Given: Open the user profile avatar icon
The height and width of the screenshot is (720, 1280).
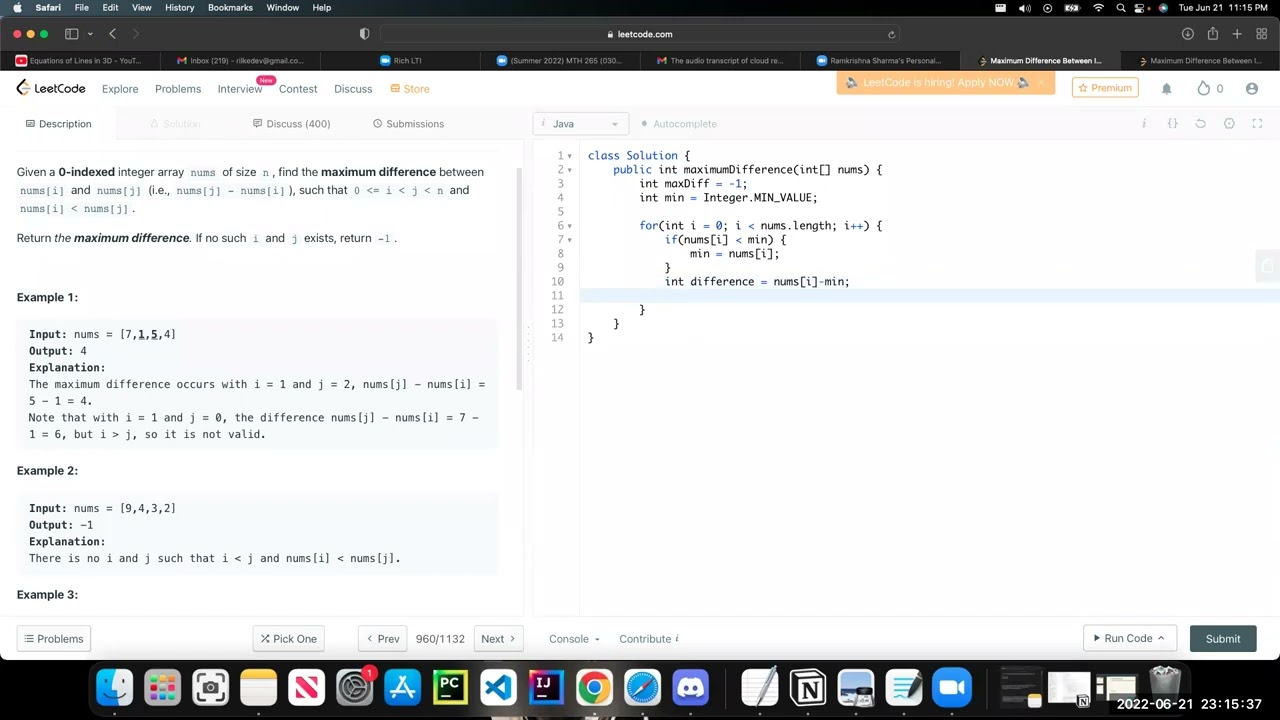Looking at the screenshot, I should coord(1251,89).
